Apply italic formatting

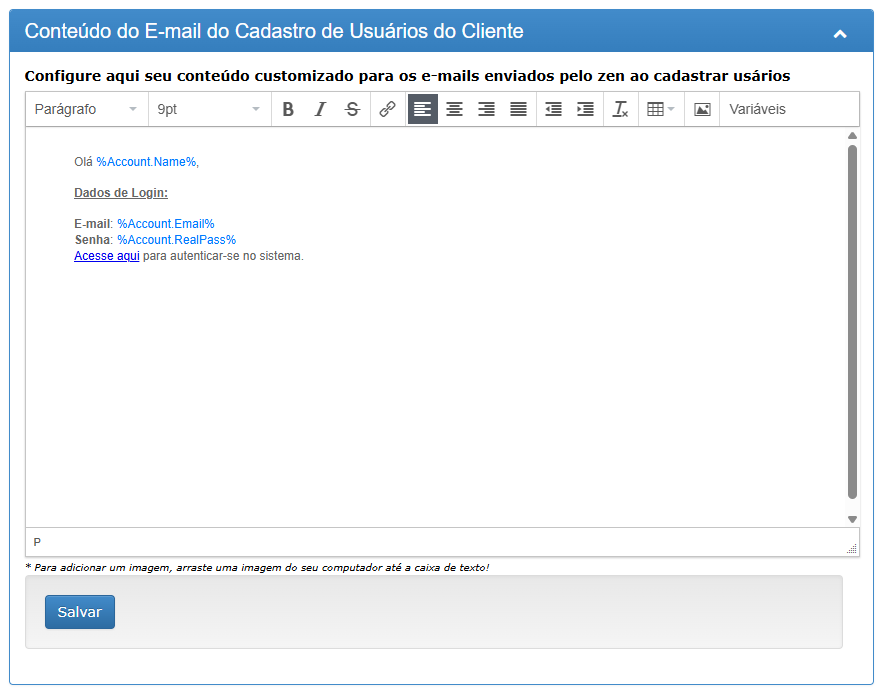click(320, 109)
